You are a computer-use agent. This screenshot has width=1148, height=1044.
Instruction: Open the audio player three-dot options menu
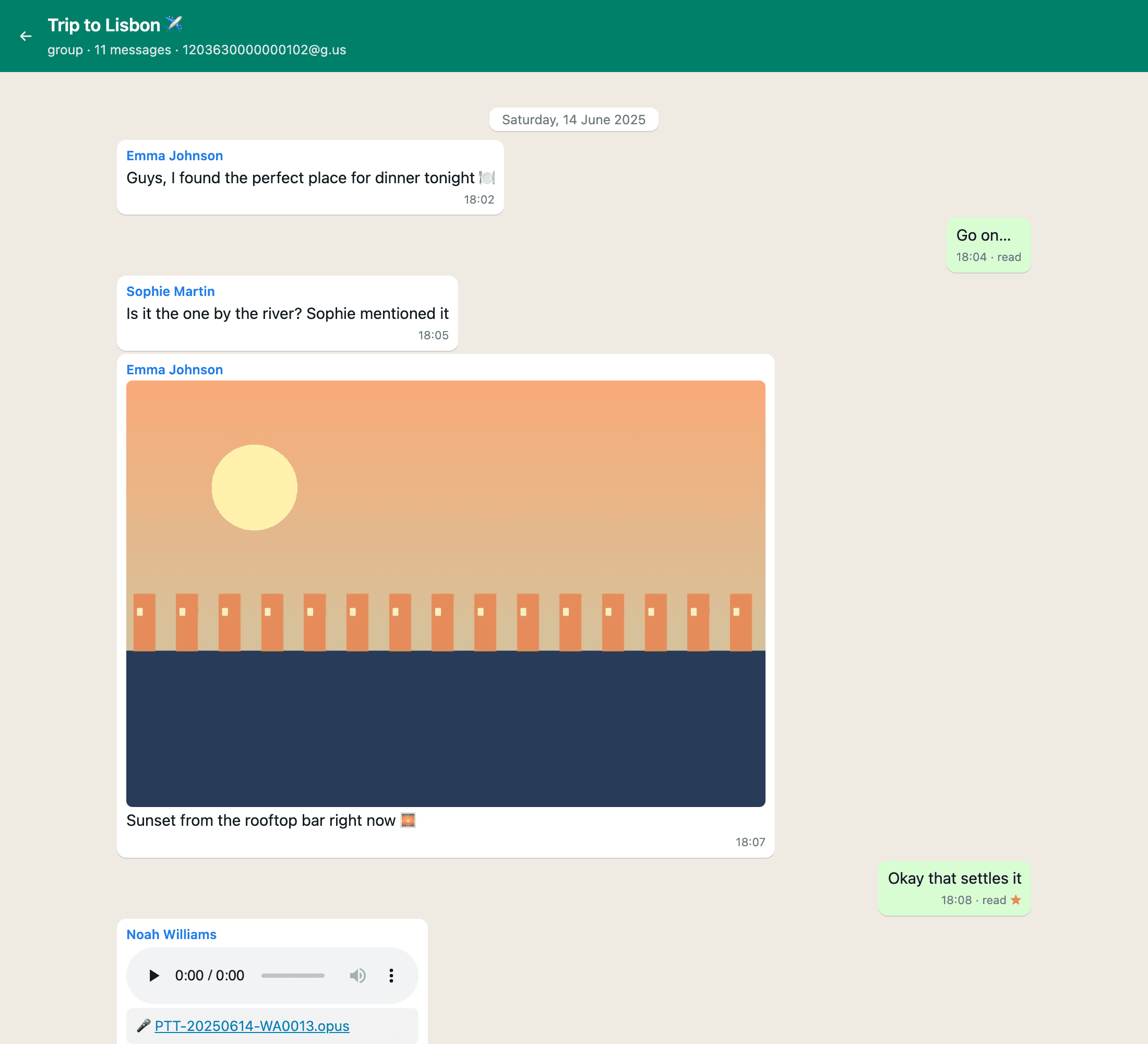(x=391, y=976)
